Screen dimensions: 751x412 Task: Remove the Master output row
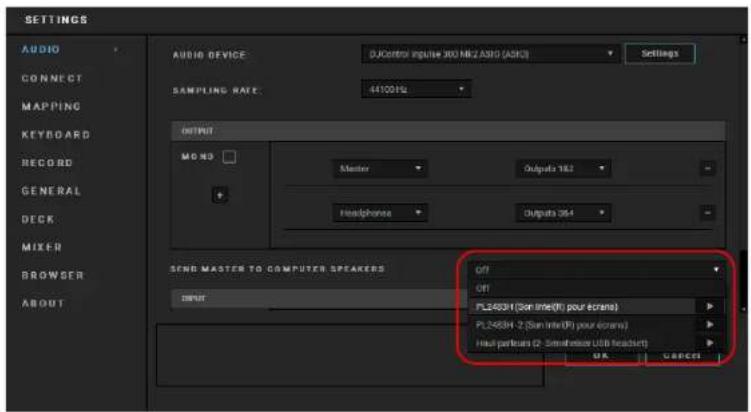point(708,169)
